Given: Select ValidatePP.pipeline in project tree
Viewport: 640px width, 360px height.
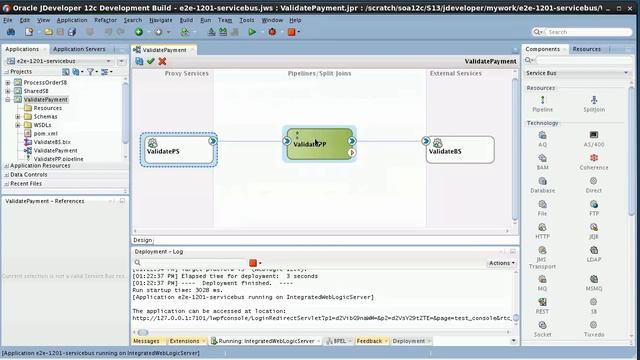Looking at the screenshot, I should pyautogui.click(x=58, y=159).
